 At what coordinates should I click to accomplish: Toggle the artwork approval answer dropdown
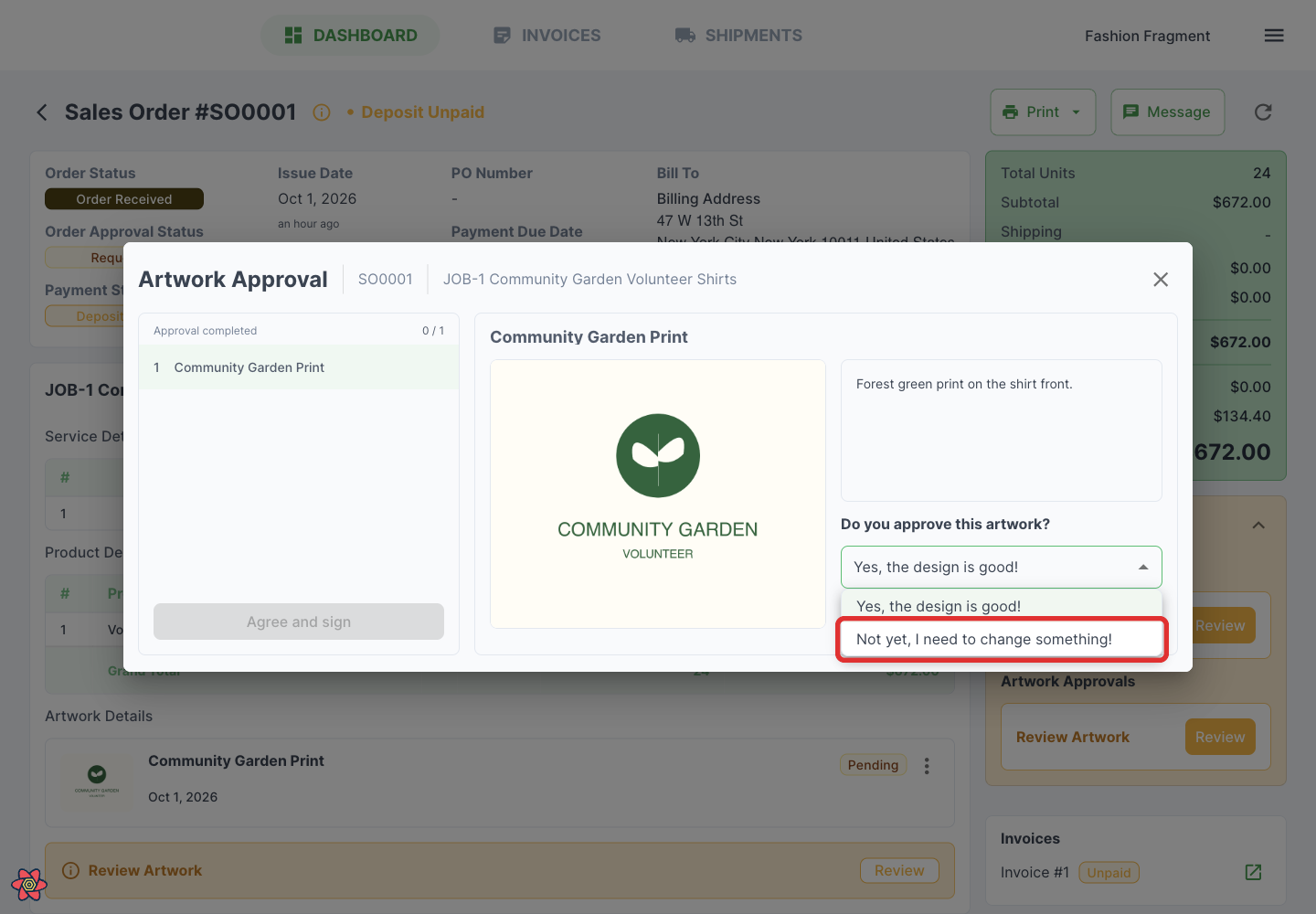[x=1002, y=567]
